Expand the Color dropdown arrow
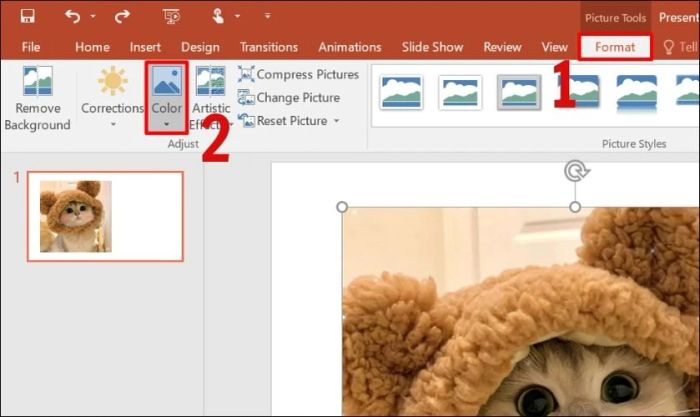Image resolution: width=700 pixels, height=417 pixels. point(167,125)
